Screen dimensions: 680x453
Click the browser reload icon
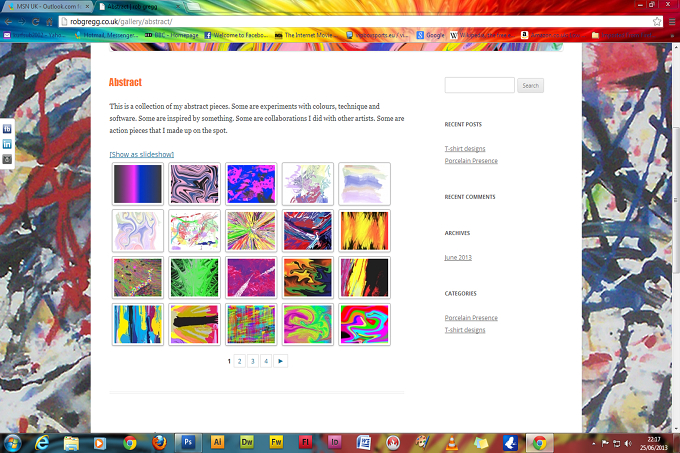[36, 22]
